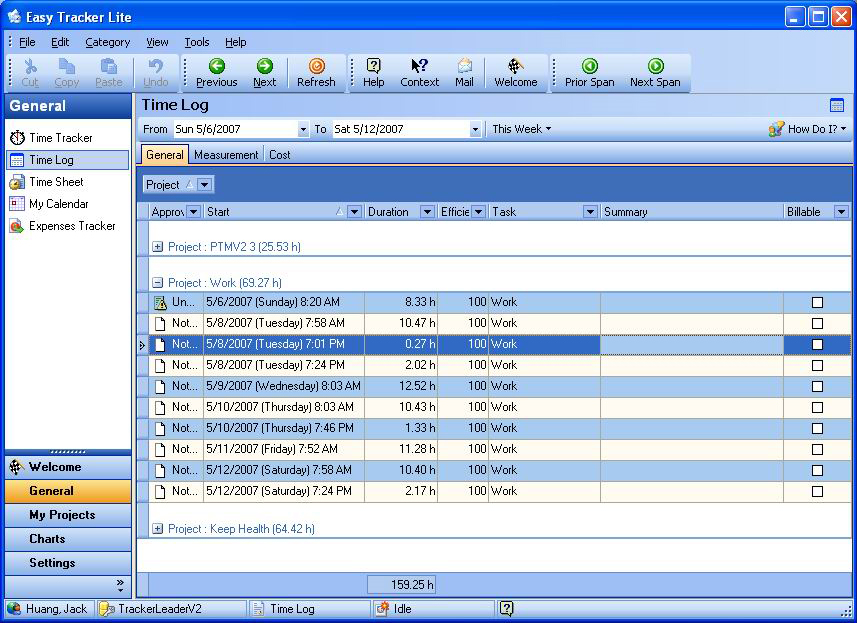Viewport: 857px width, 623px height.
Task: Click the warning icon on 5/6/2007 row
Action: pos(160,302)
